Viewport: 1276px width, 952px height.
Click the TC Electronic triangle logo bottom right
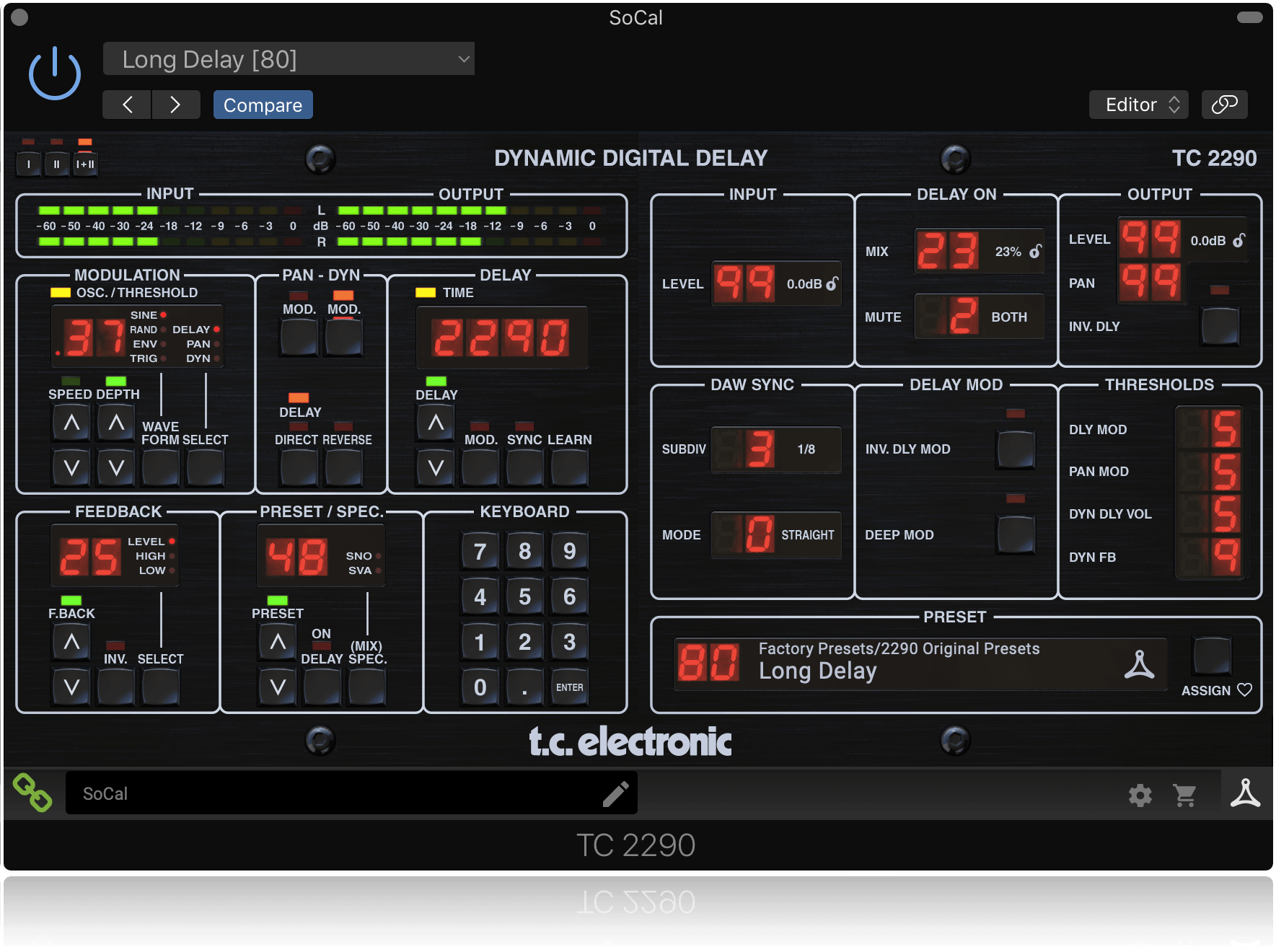[1246, 794]
